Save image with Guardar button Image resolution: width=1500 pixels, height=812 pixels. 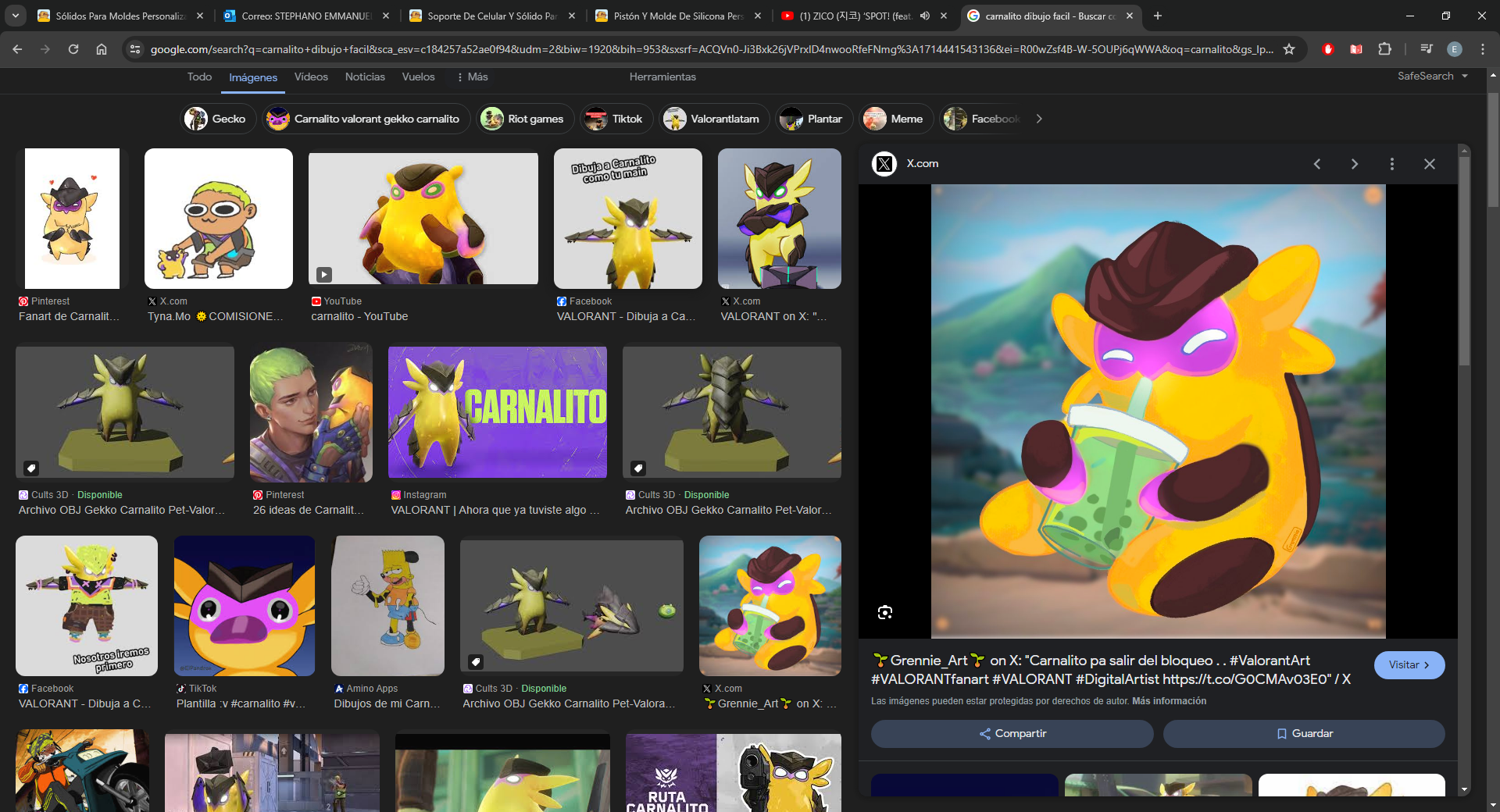1304,734
